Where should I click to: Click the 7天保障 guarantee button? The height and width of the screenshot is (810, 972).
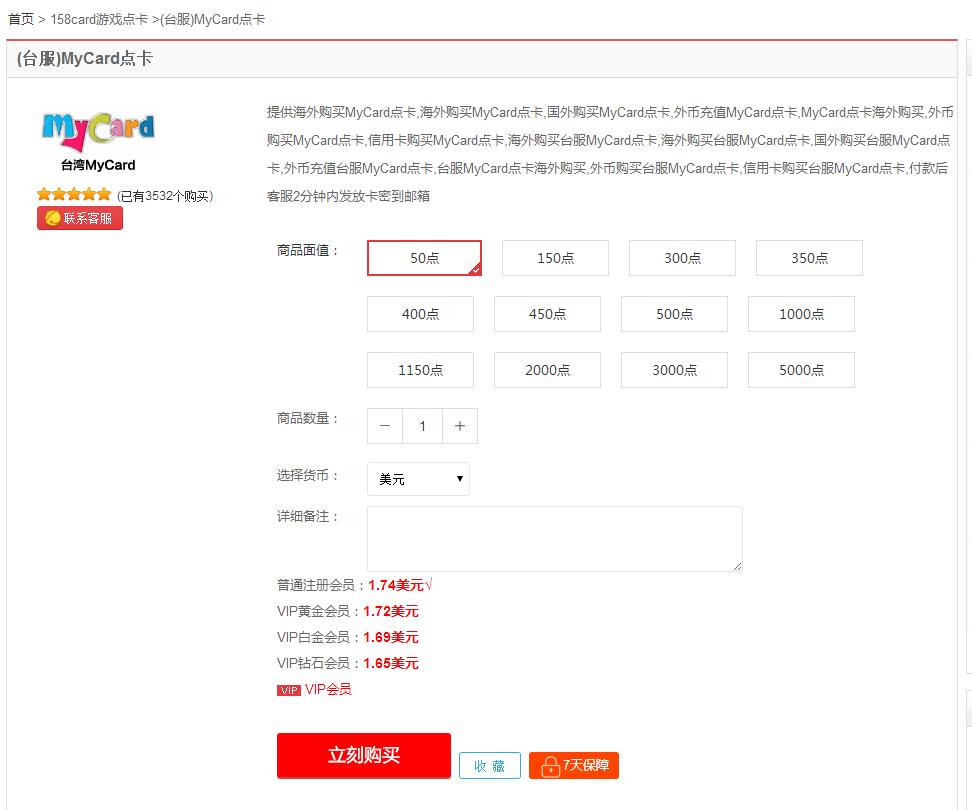pos(574,765)
